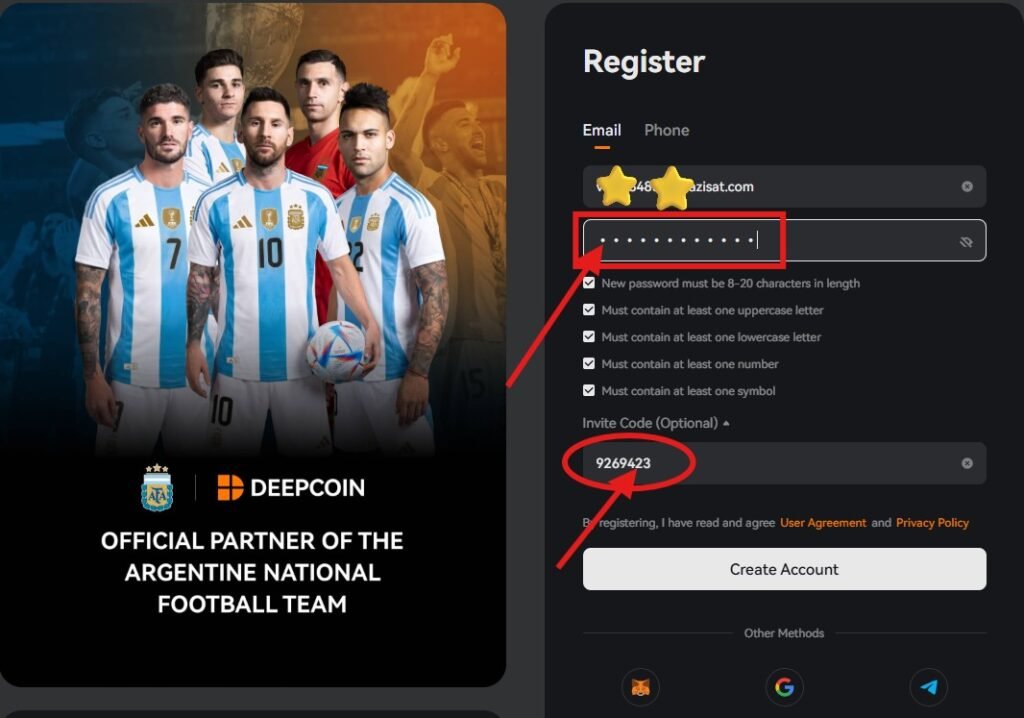Clear the invite code with the X icon
The image size is (1024, 718).
coord(967,463)
